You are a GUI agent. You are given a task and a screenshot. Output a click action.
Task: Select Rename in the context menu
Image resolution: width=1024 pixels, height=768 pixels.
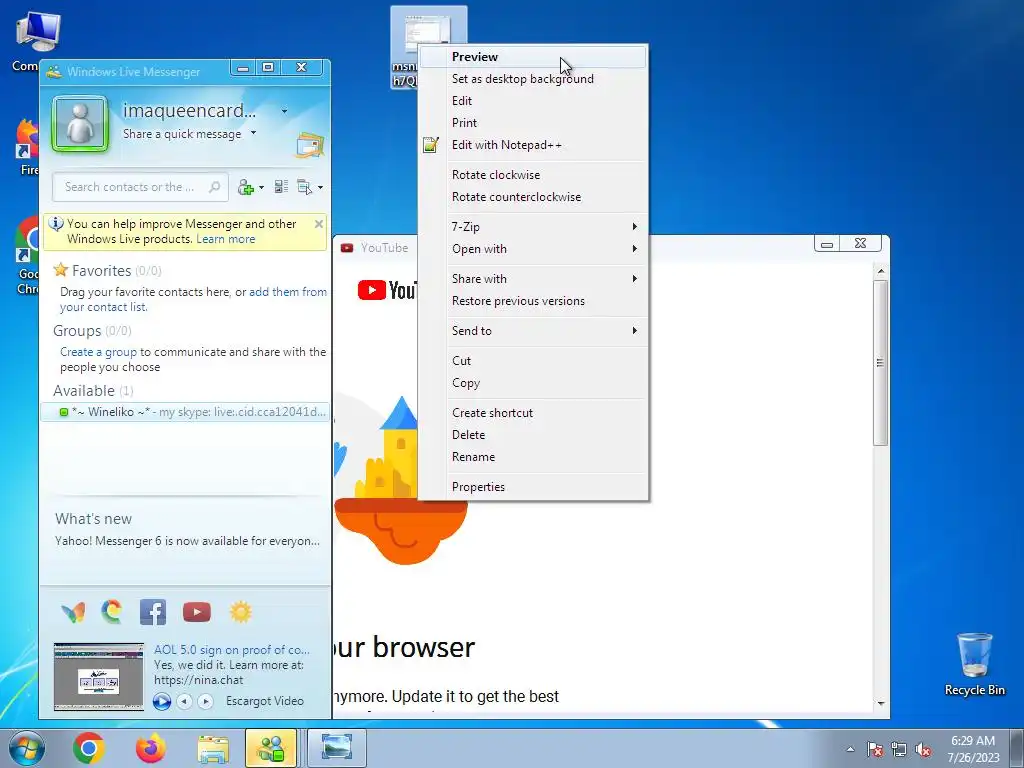coord(533,457)
